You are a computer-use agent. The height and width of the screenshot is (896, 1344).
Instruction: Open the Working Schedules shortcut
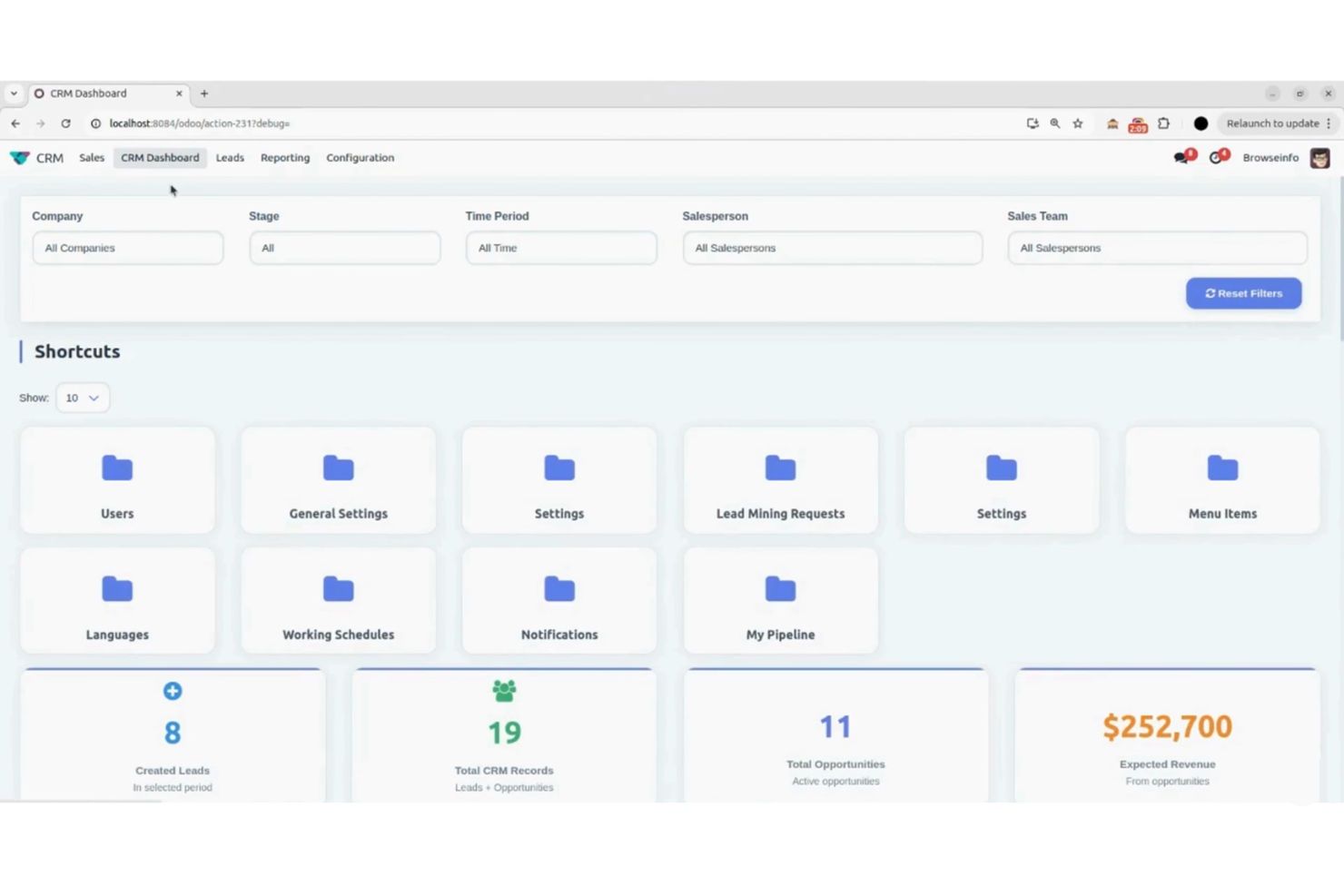tap(338, 601)
